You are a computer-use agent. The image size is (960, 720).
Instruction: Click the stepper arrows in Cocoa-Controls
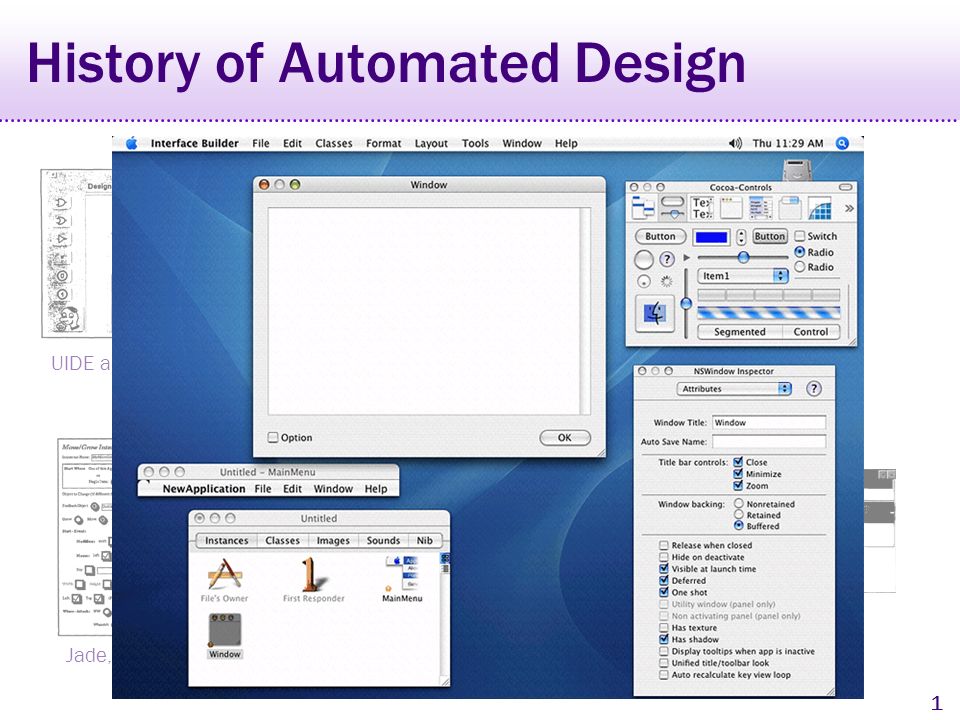[741, 236]
